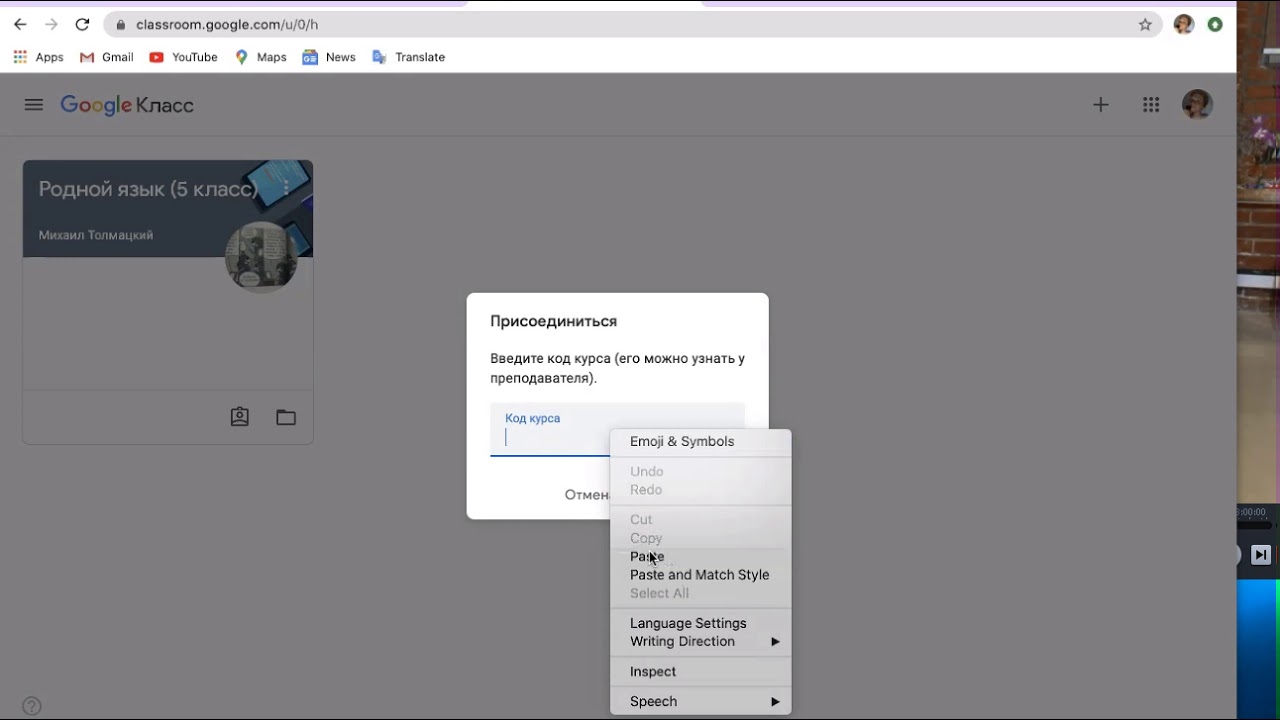Click teacher name Михаил Толмацкий
The width and height of the screenshot is (1280, 720).
point(96,235)
